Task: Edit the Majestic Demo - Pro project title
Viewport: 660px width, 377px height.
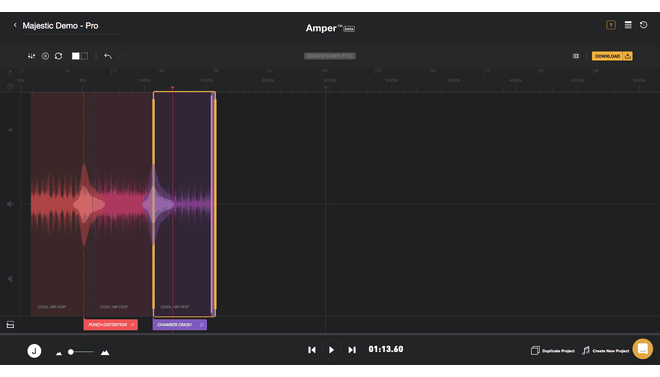Action: [x=60, y=26]
